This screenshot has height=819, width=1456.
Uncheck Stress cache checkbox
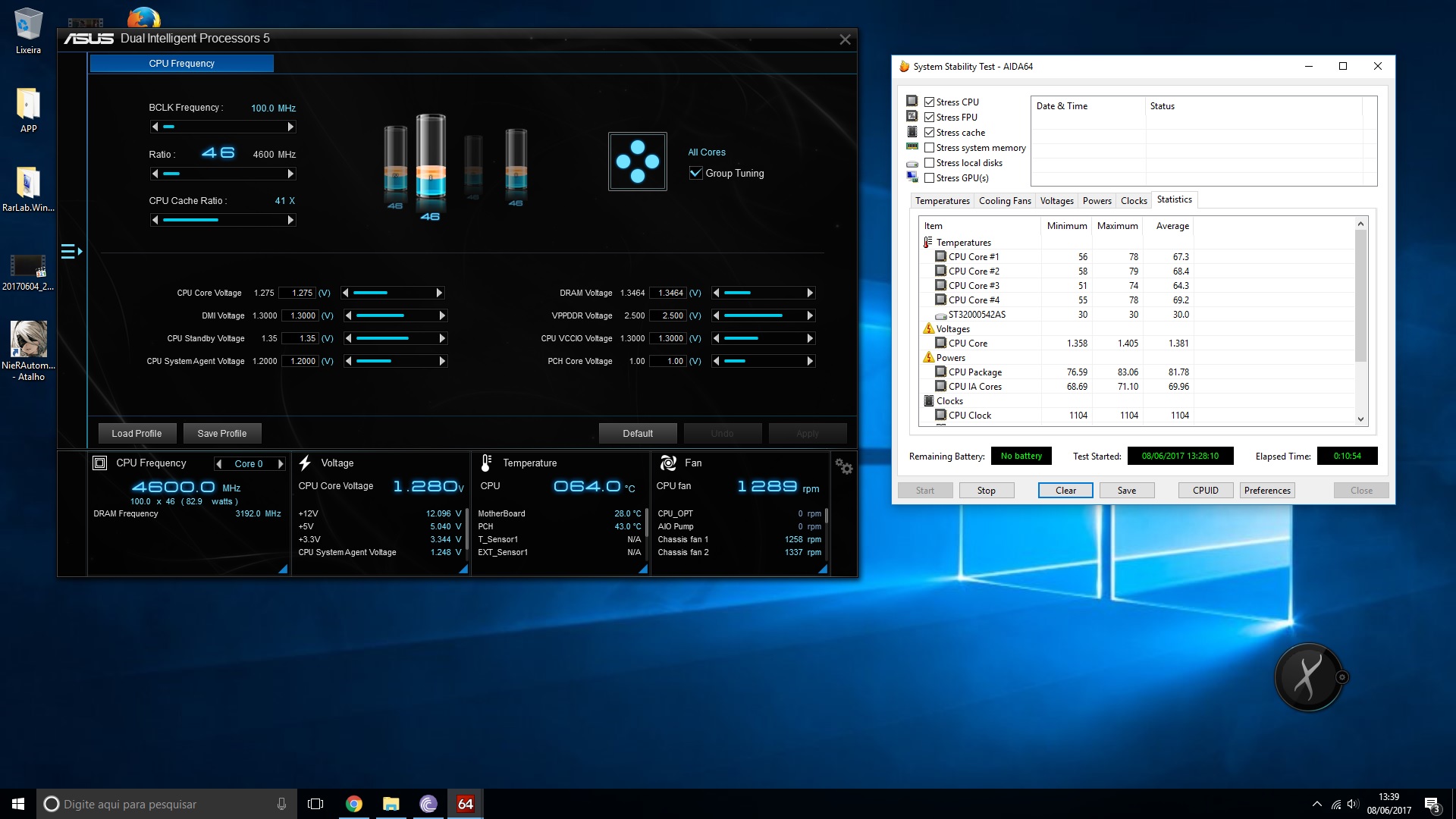[x=929, y=132]
